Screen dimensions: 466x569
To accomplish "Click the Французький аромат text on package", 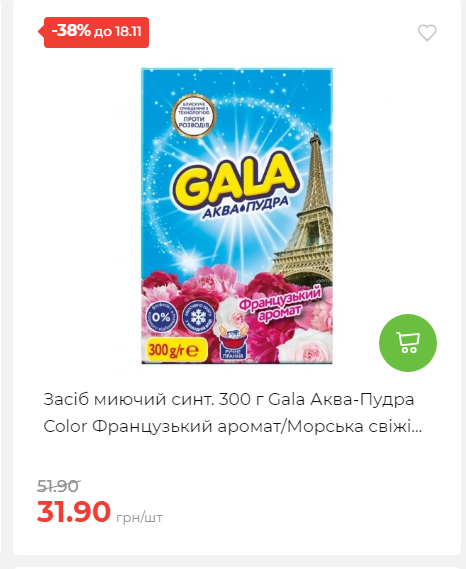I will pyautogui.click(x=280, y=305).
